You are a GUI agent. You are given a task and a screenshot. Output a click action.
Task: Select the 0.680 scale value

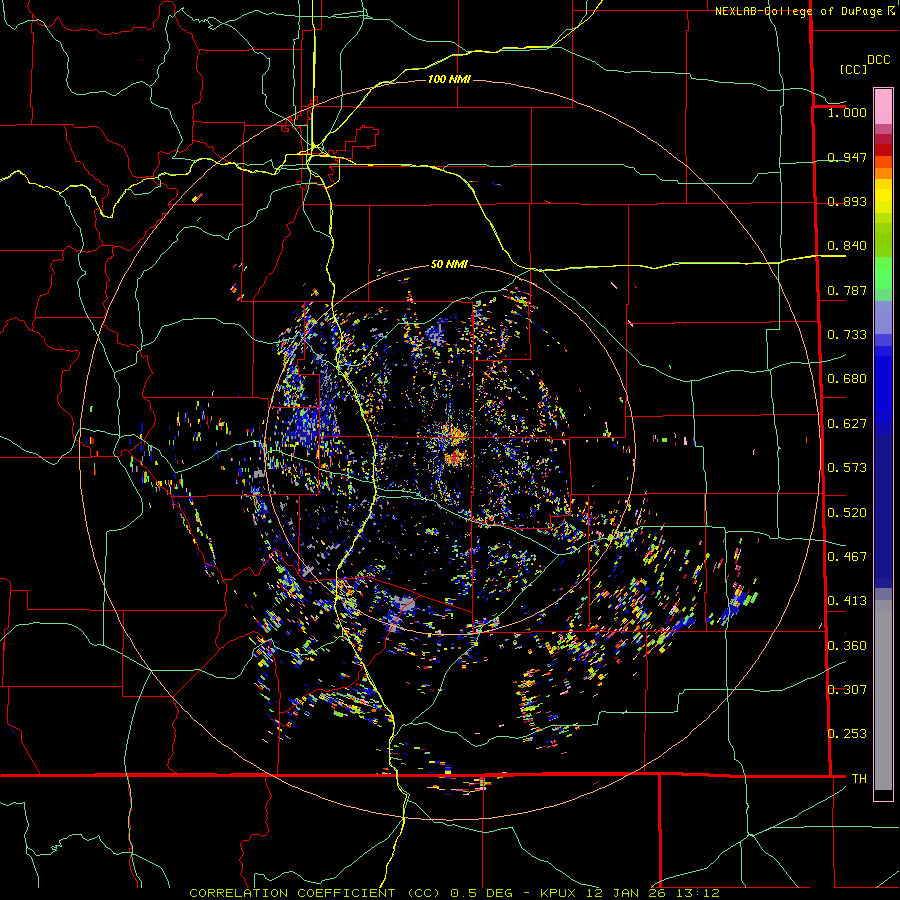click(x=847, y=379)
